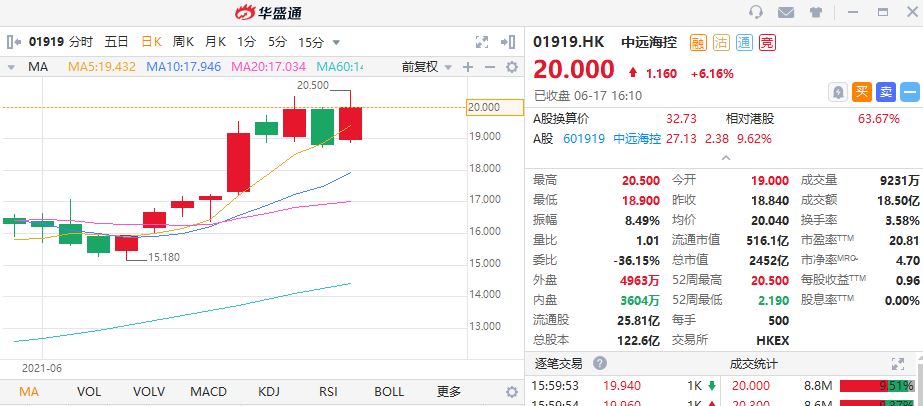Viewport: 923px width, 406px height.
Task: Click stock code 01919 in chart header
Action: (46, 42)
